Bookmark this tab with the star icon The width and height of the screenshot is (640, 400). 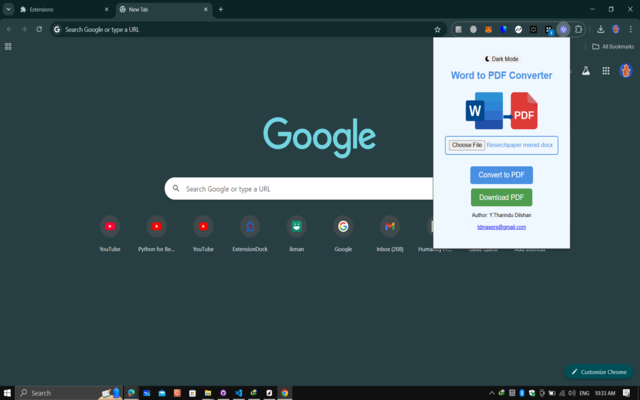[x=437, y=29]
